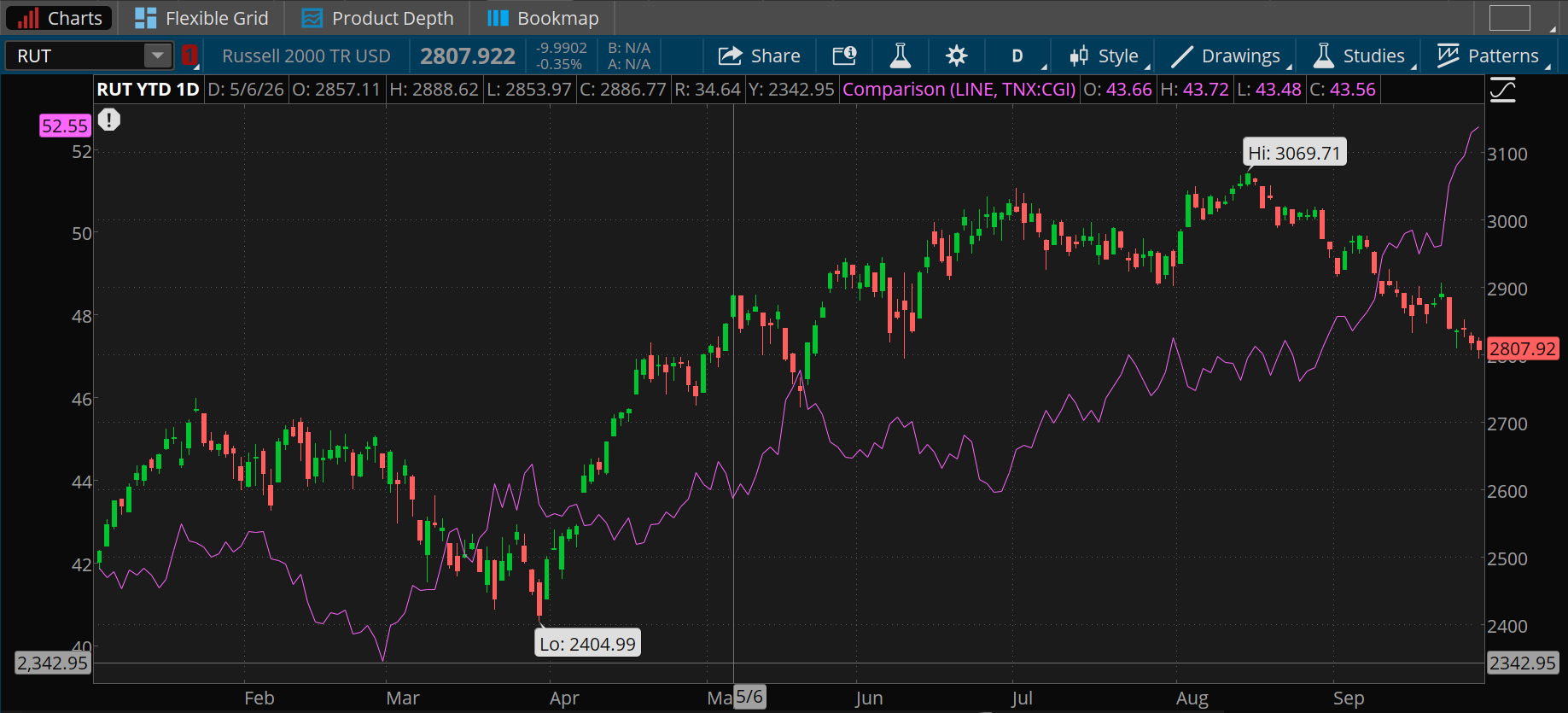Open the Charts tab
This screenshot has height=713, width=1568.
click(x=58, y=18)
